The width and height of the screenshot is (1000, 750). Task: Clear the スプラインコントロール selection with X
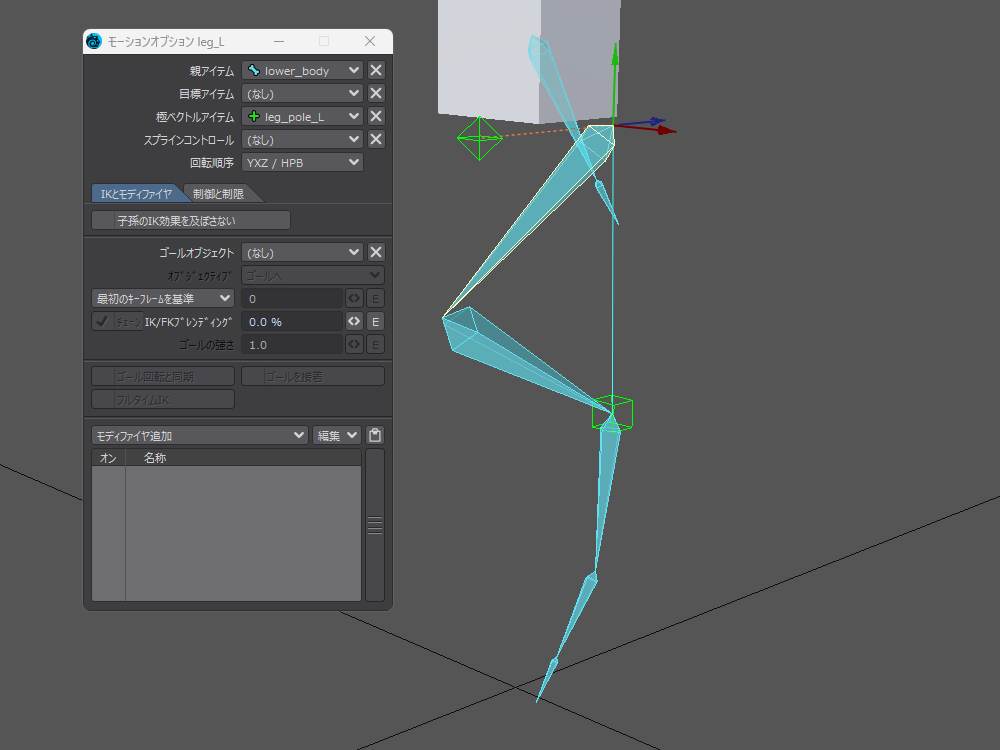pos(376,140)
